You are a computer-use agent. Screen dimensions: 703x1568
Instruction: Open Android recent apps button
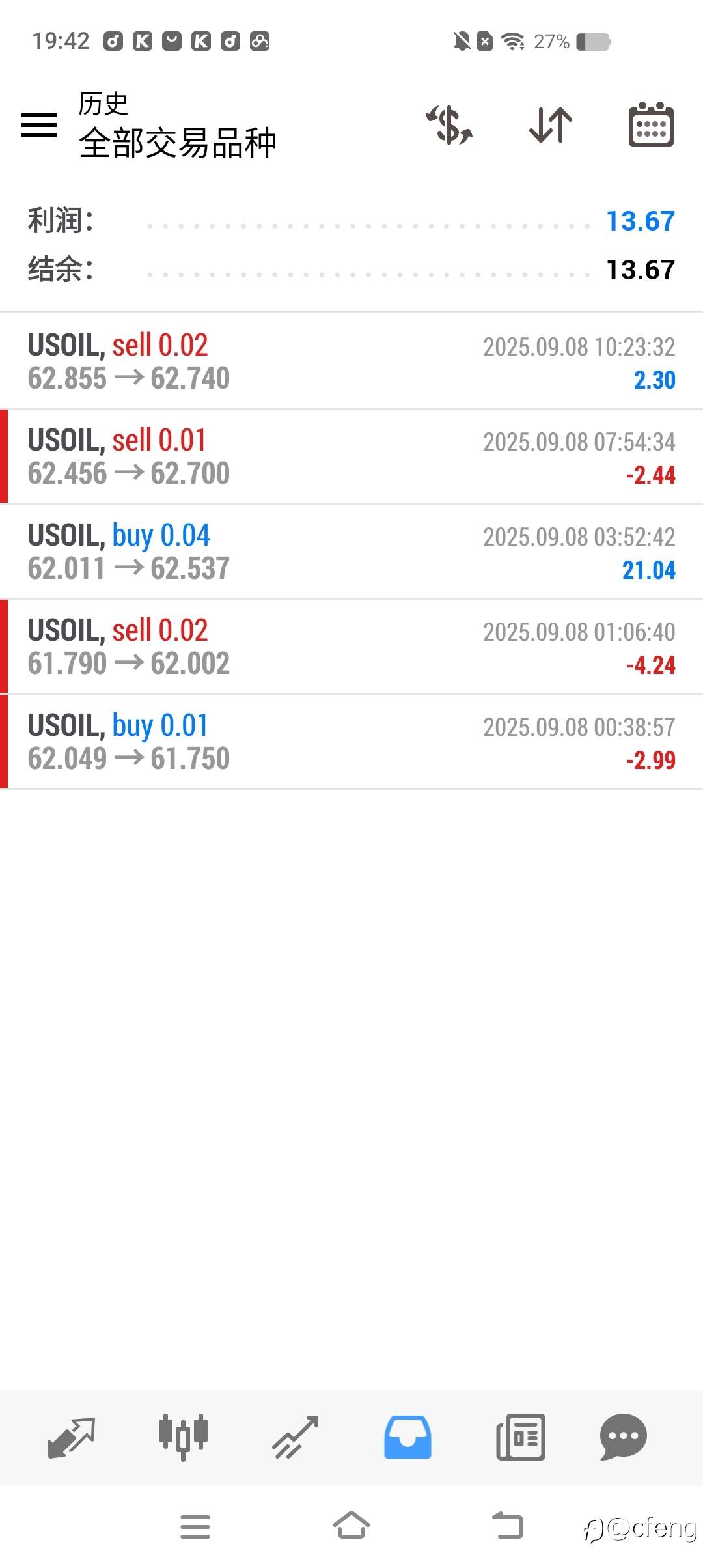click(x=195, y=1526)
